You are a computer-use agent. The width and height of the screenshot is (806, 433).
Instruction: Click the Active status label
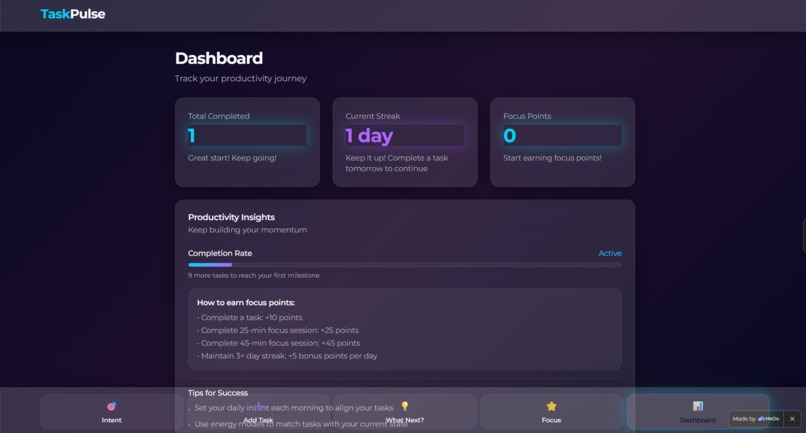(x=610, y=253)
